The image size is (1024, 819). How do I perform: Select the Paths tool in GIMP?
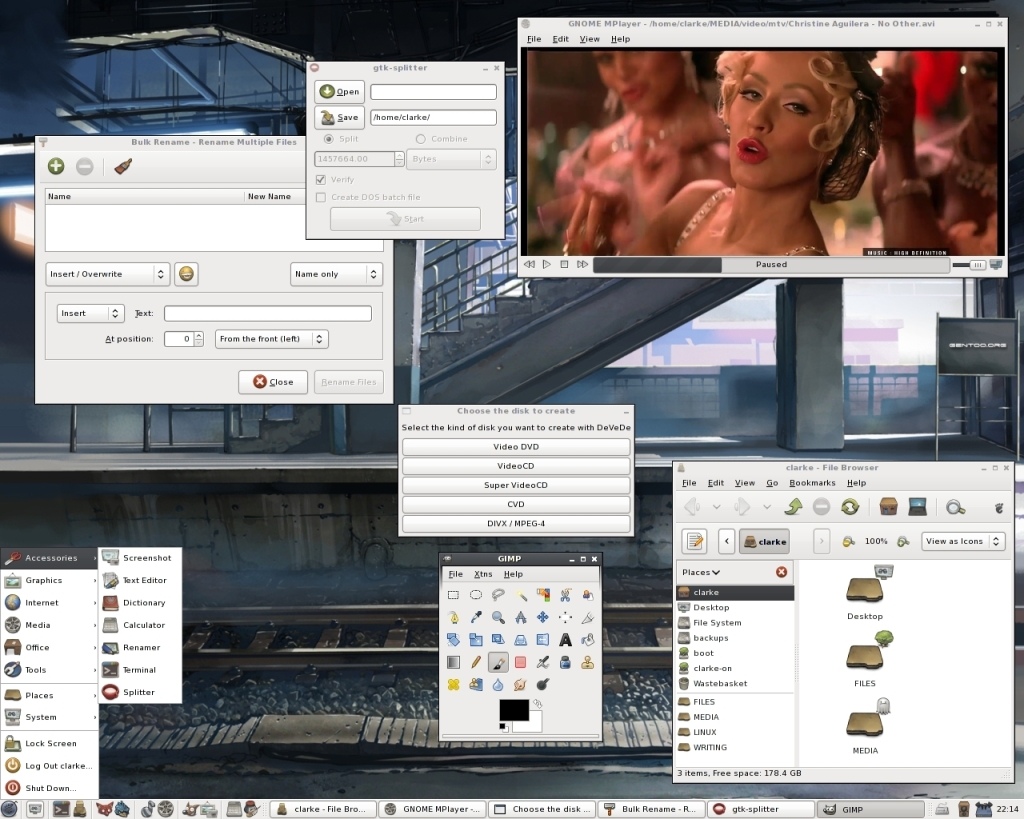pos(453,617)
